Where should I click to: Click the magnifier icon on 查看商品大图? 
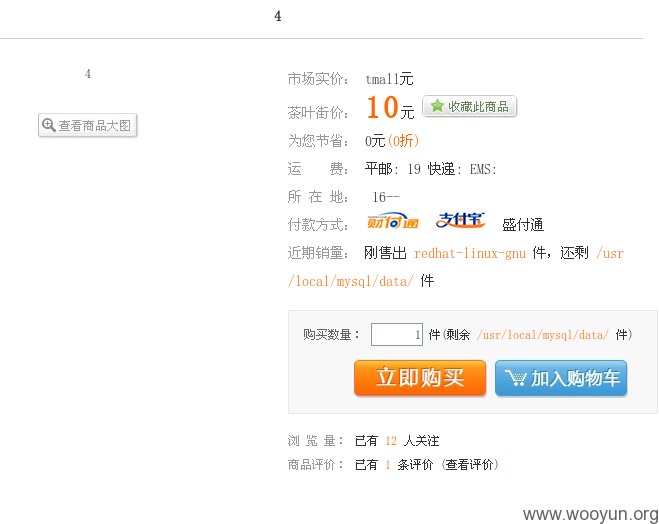[x=49, y=125]
